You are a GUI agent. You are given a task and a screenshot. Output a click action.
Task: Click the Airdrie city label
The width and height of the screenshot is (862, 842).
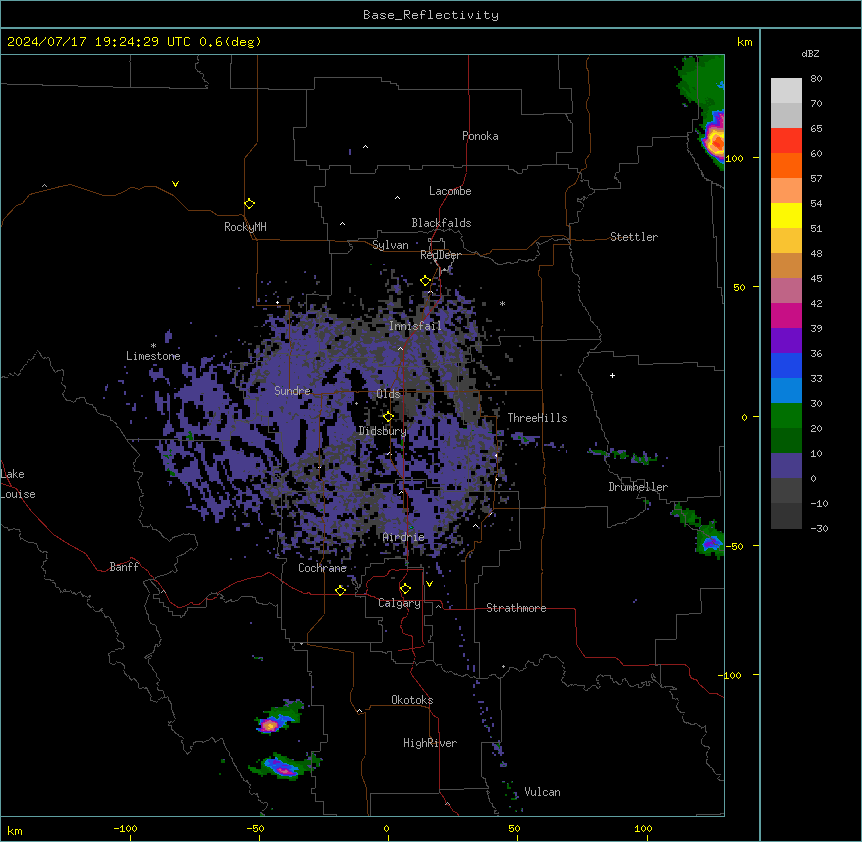(404, 537)
